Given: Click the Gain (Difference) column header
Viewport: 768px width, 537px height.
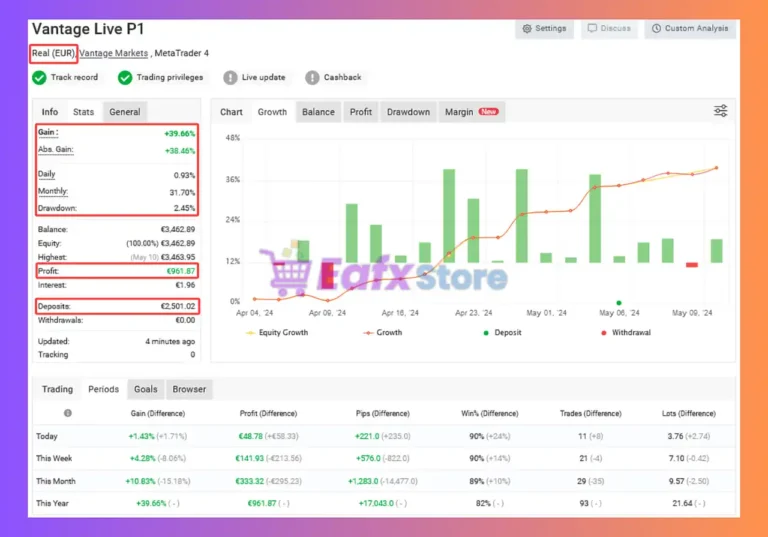Looking at the screenshot, I should pos(158,414).
